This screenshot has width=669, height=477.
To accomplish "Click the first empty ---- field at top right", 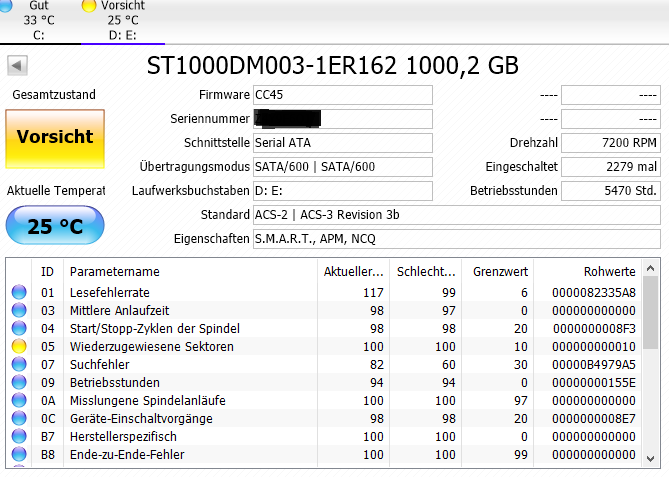I will coord(611,95).
